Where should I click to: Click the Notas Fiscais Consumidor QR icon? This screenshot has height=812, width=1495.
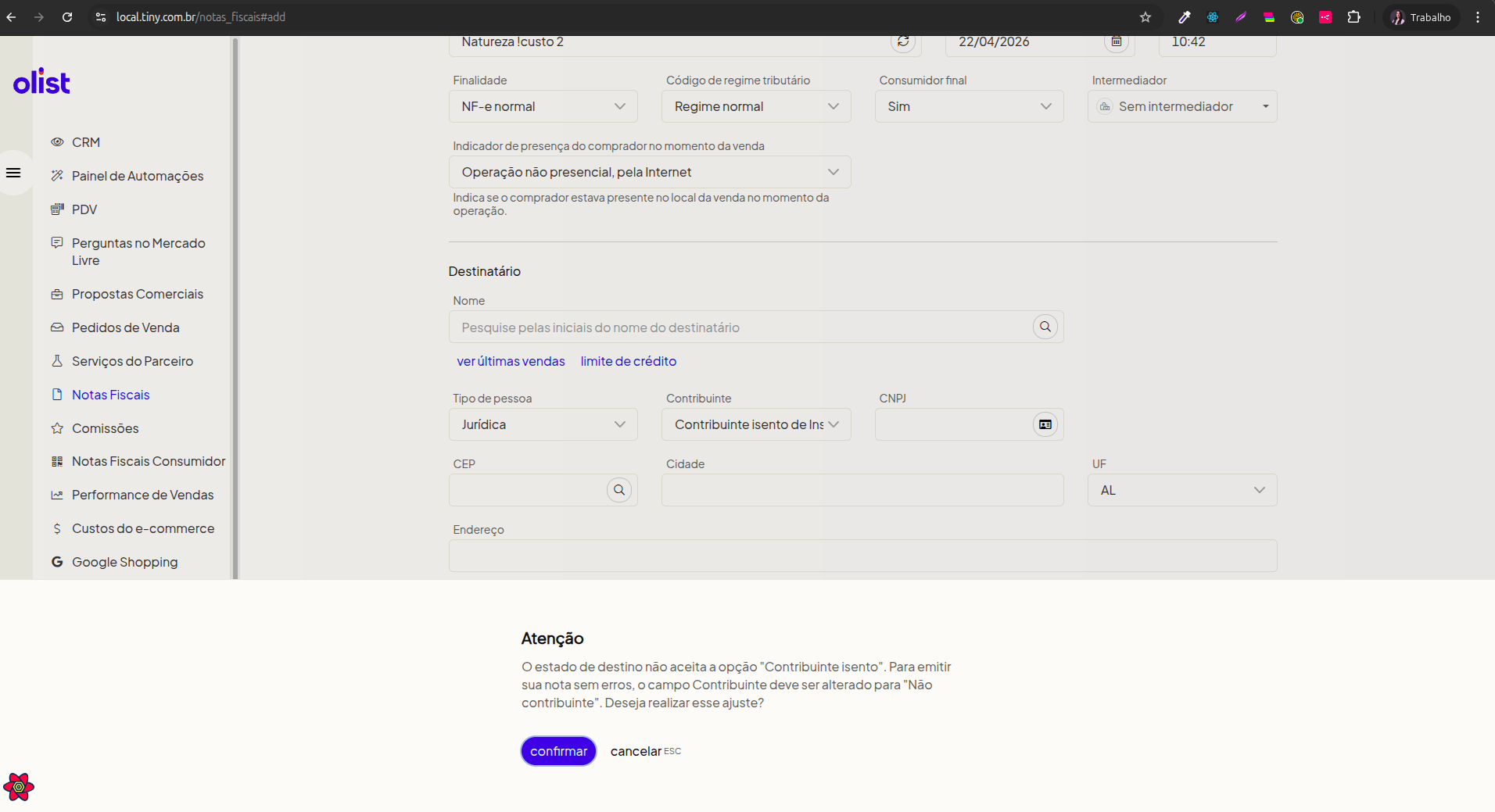click(57, 462)
